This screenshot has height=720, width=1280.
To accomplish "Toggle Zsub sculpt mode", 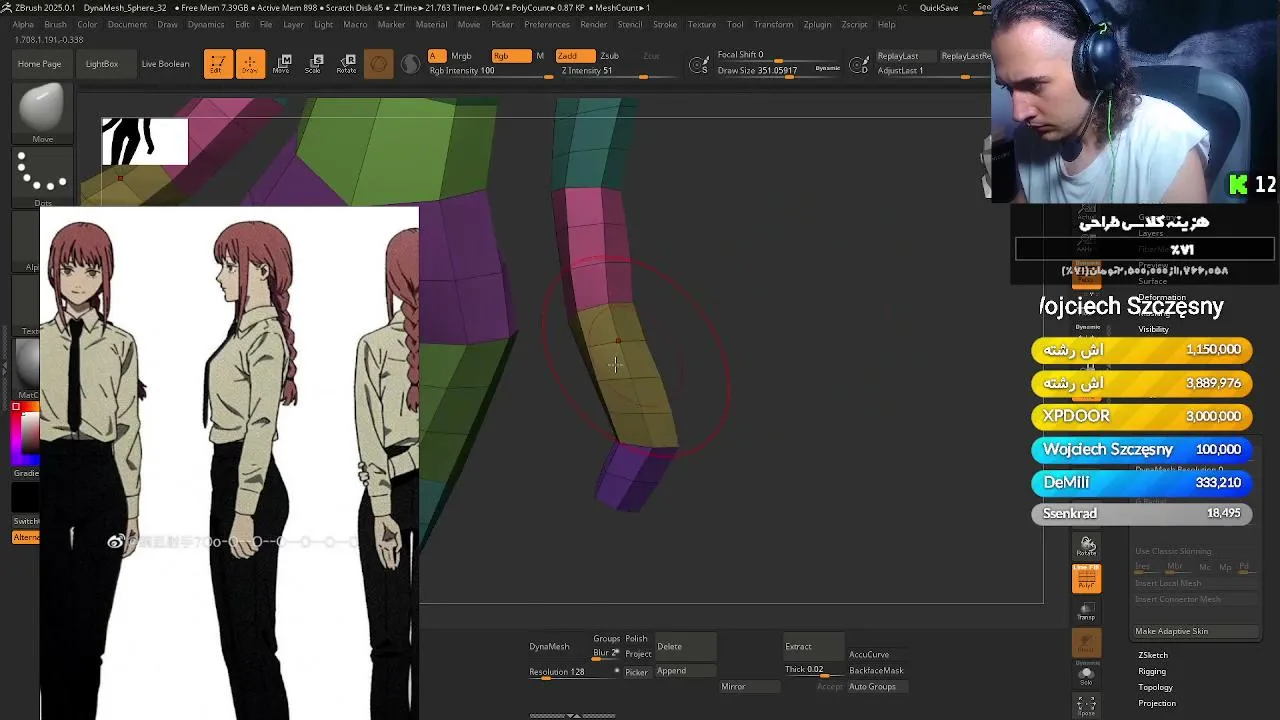I will 609,56.
